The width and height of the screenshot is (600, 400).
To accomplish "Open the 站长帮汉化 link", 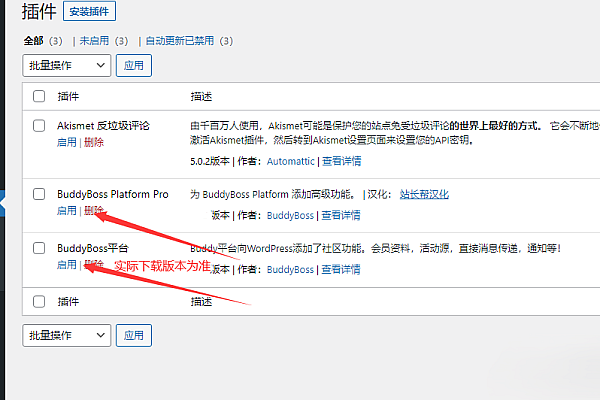I will (x=424, y=194).
